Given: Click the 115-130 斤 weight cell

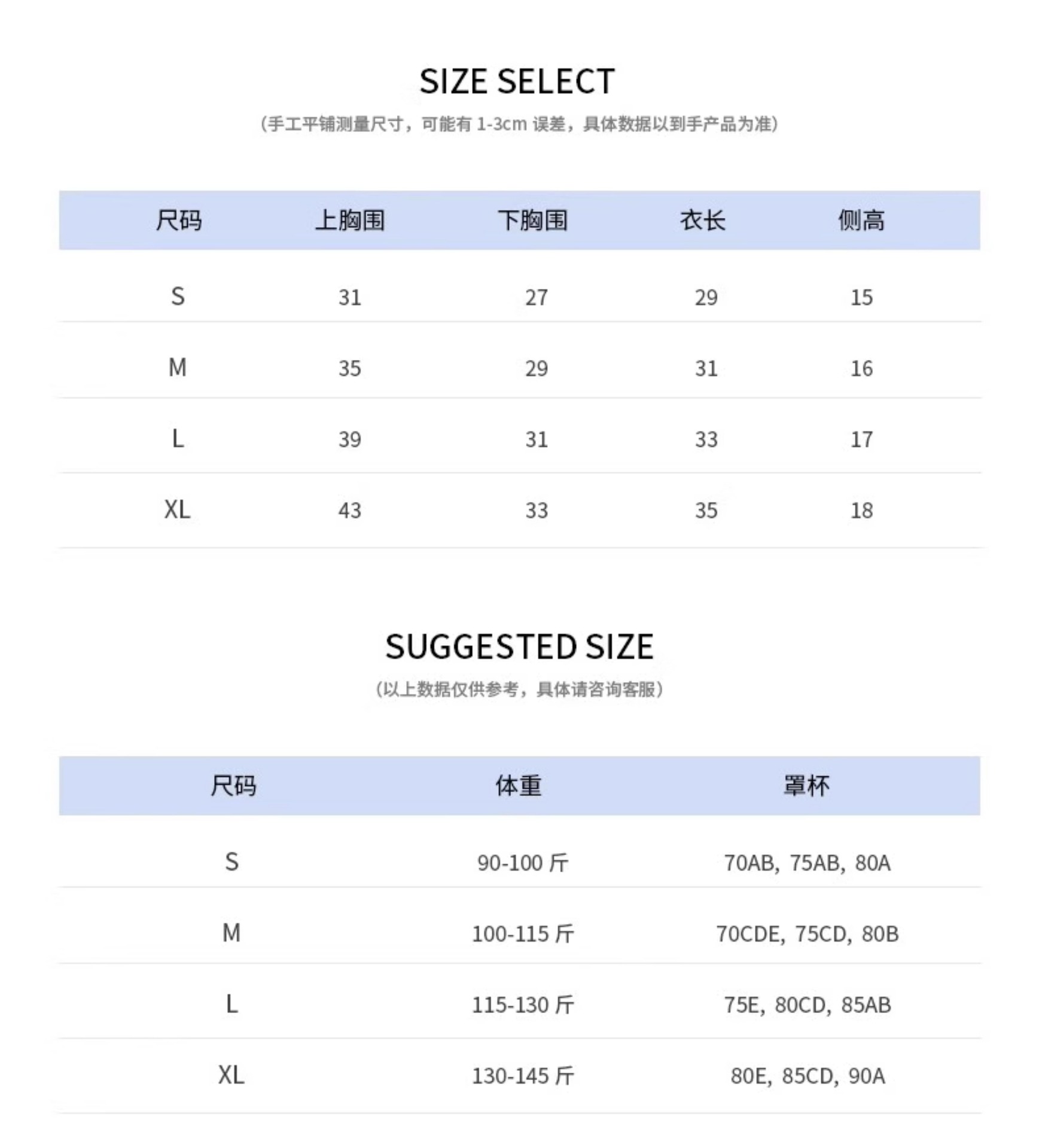Looking at the screenshot, I should pos(523,1004).
